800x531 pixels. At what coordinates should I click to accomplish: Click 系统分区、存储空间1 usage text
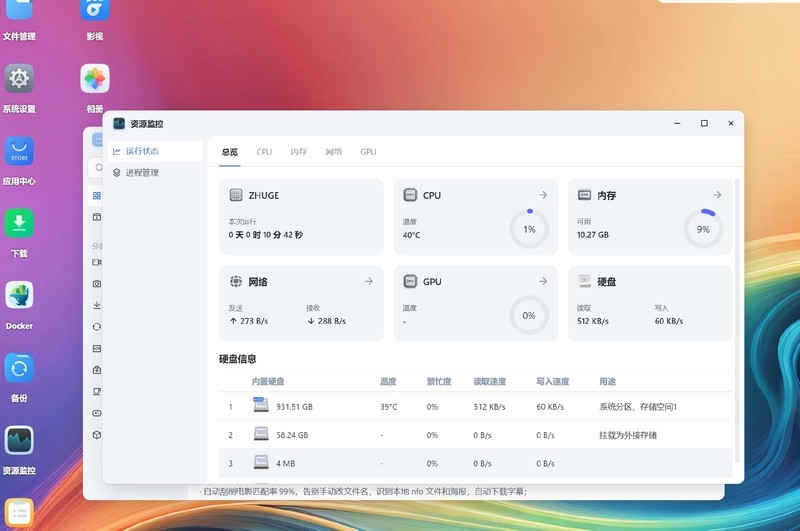click(638, 407)
